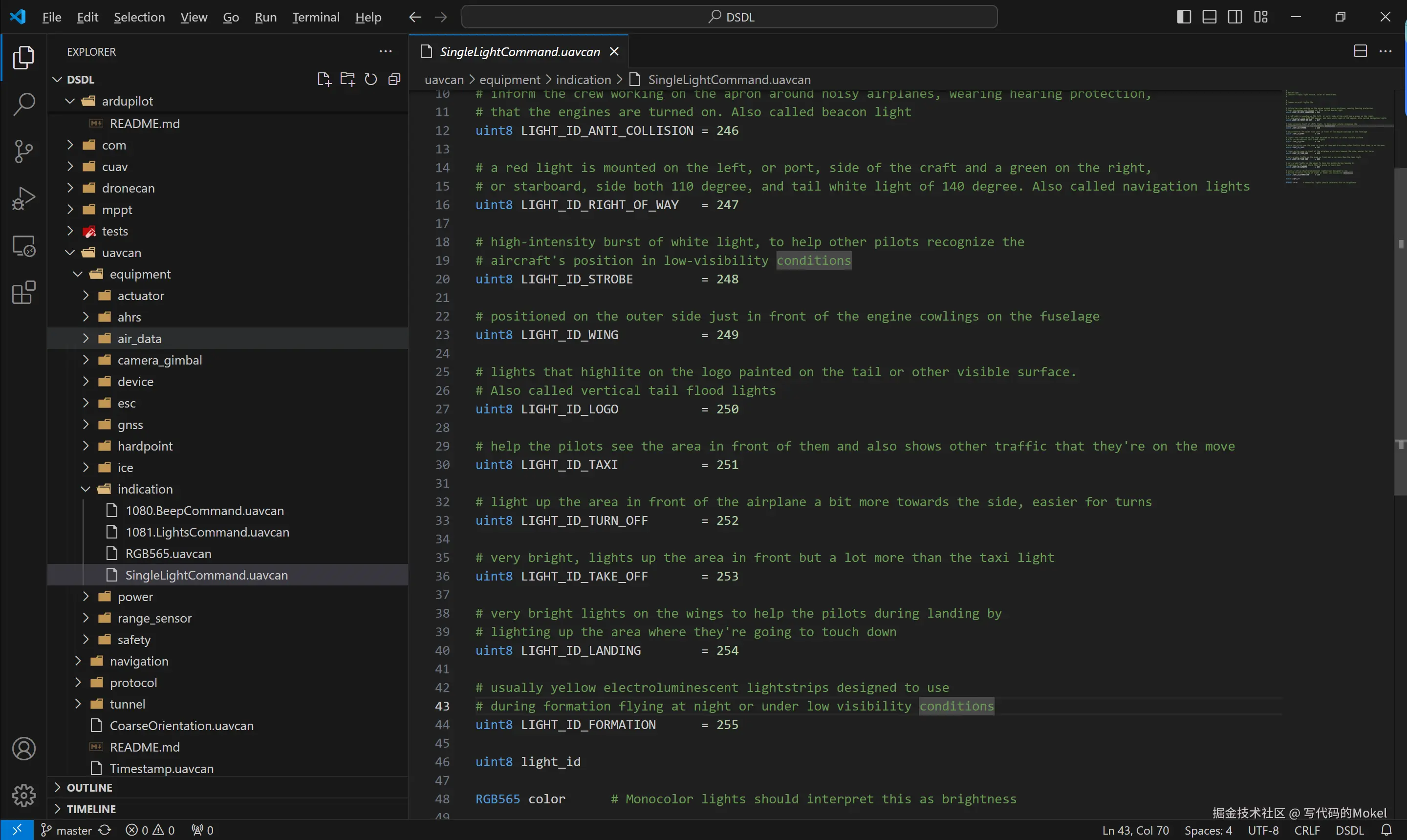Viewport: 1407px width, 840px height.
Task: Open the Source Control view
Action: 24,151
